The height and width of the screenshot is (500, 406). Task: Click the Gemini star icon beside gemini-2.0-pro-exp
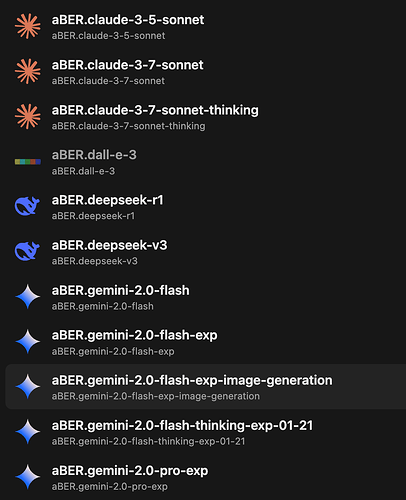click(28, 477)
